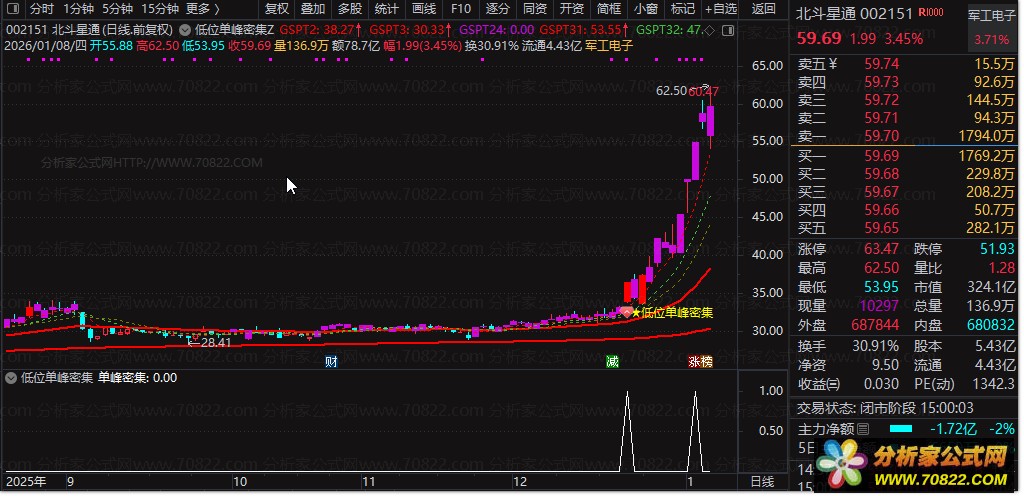Select the 画线 drawing tool
Viewport: 1024px width, 496px height.
[424, 8]
